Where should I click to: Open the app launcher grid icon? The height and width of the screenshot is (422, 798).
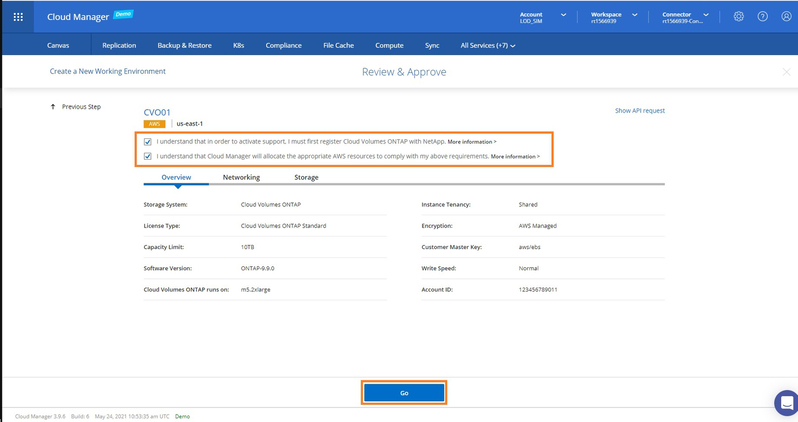coord(18,17)
